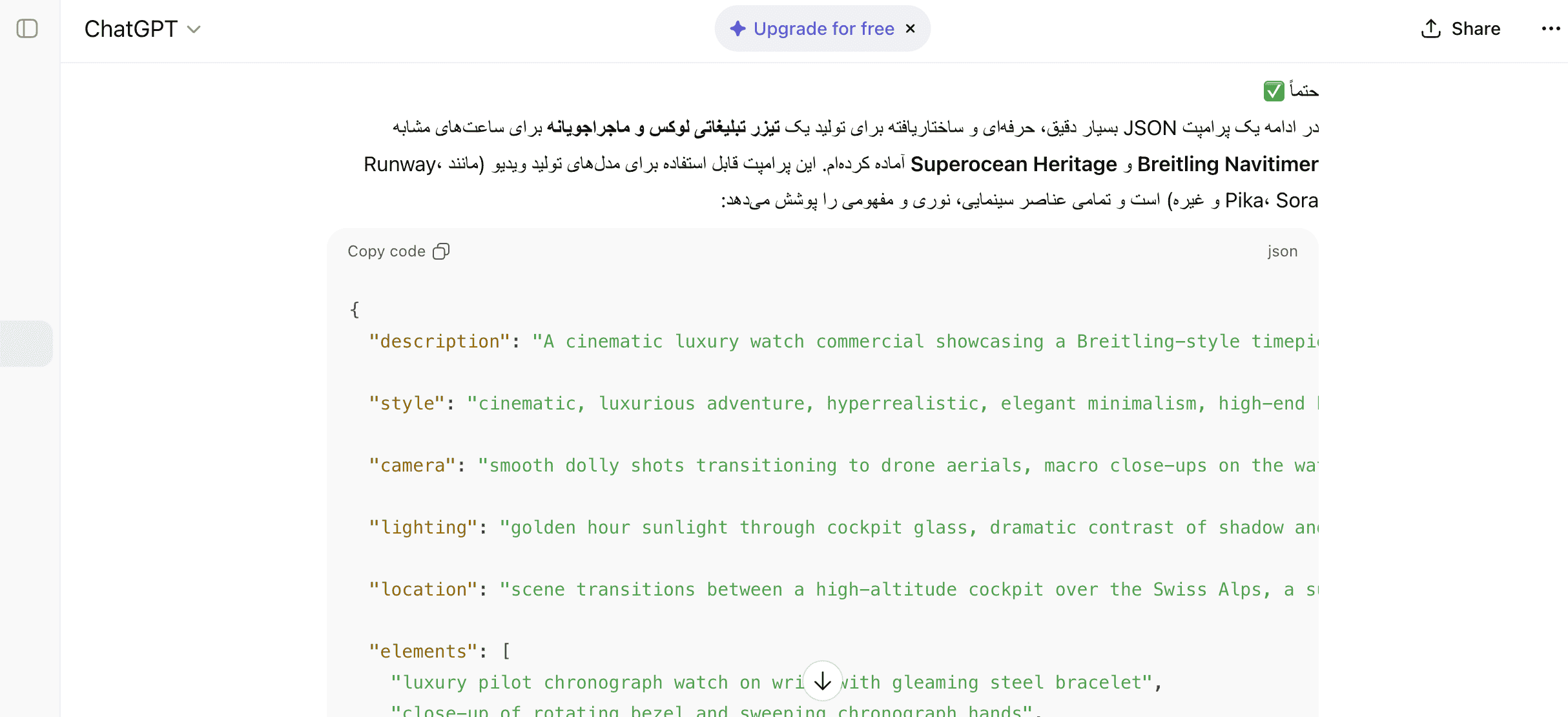Image resolution: width=1568 pixels, height=717 pixels.
Task: Click the "elements" array line in the JSON
Action: click(x=424, y=650)
